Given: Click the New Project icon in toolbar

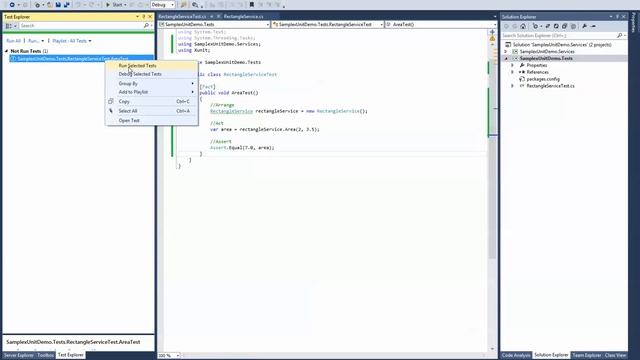Looking at the screenshot, I should click(38, 5).
